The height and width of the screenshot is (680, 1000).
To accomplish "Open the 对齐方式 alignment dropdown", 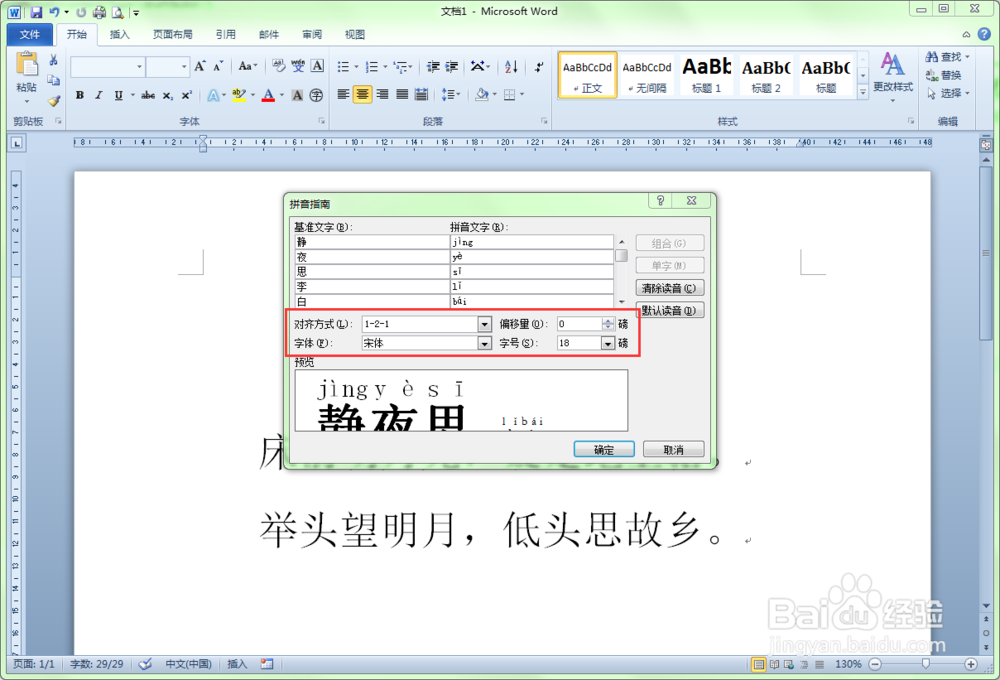I will (485, 324).
